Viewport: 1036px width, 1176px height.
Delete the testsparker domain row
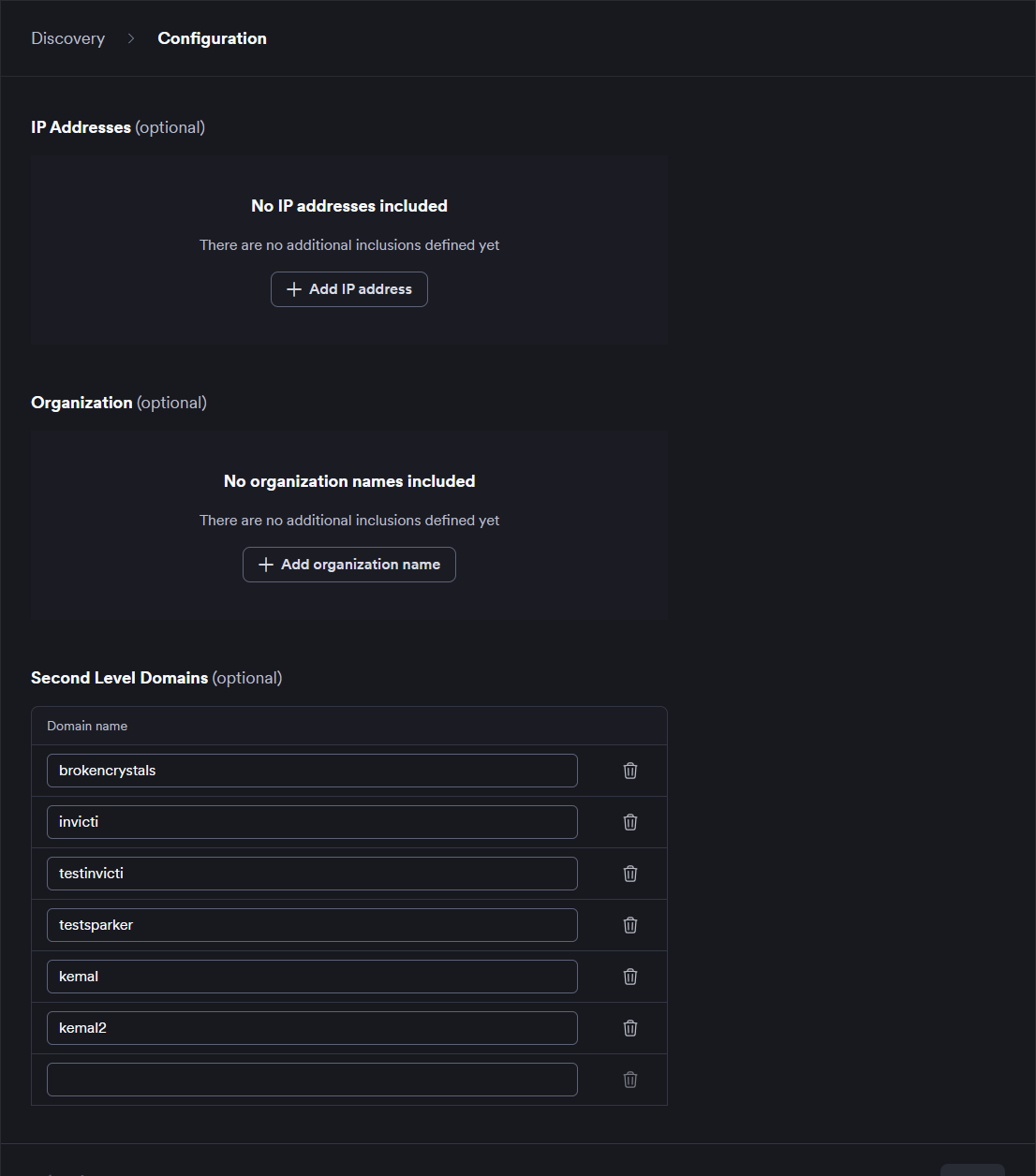coord(630,925)
